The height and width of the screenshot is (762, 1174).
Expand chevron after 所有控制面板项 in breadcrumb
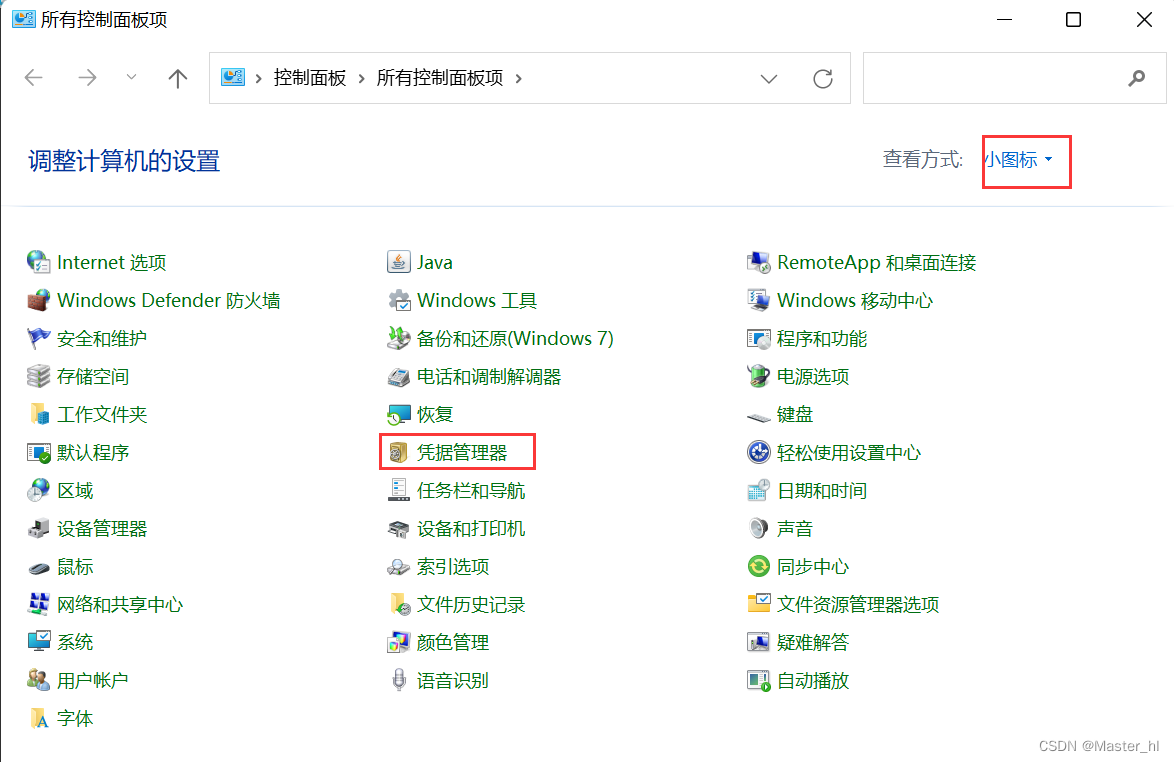tap(518, 79)
